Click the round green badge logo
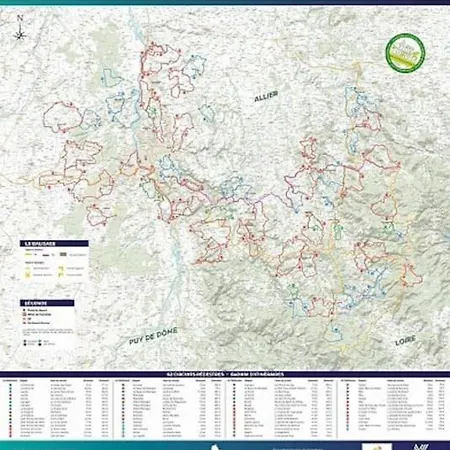450x450 pixels. tap(405, 53)
